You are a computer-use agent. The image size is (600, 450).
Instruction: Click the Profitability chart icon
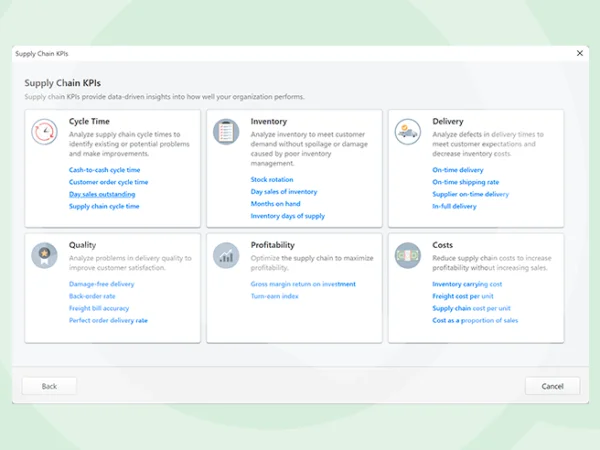tap(226, 255)
